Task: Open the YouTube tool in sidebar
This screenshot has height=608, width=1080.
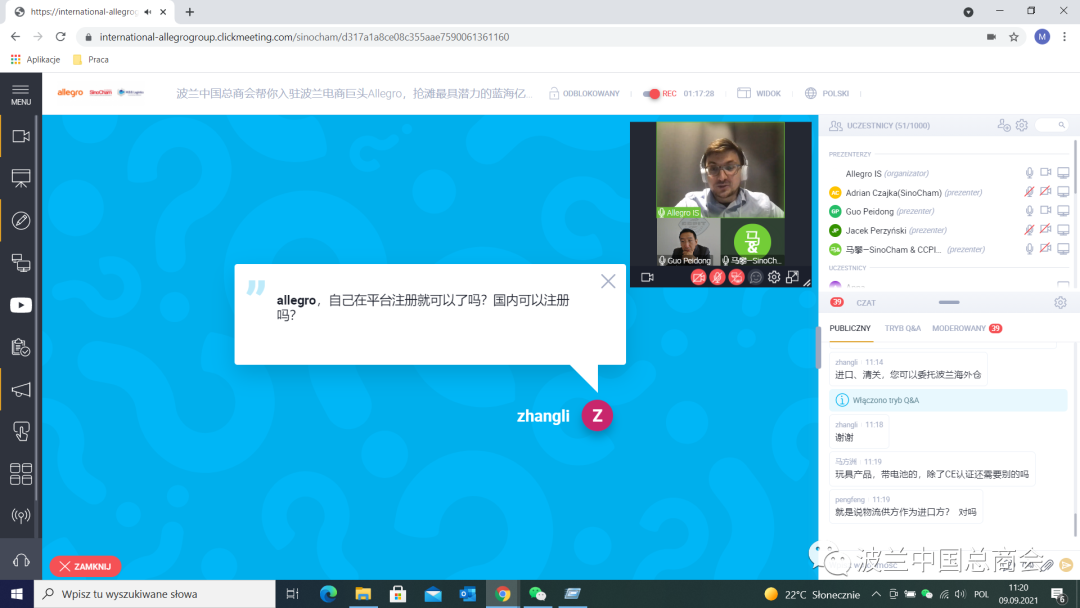Action: [x=20, y=305]
